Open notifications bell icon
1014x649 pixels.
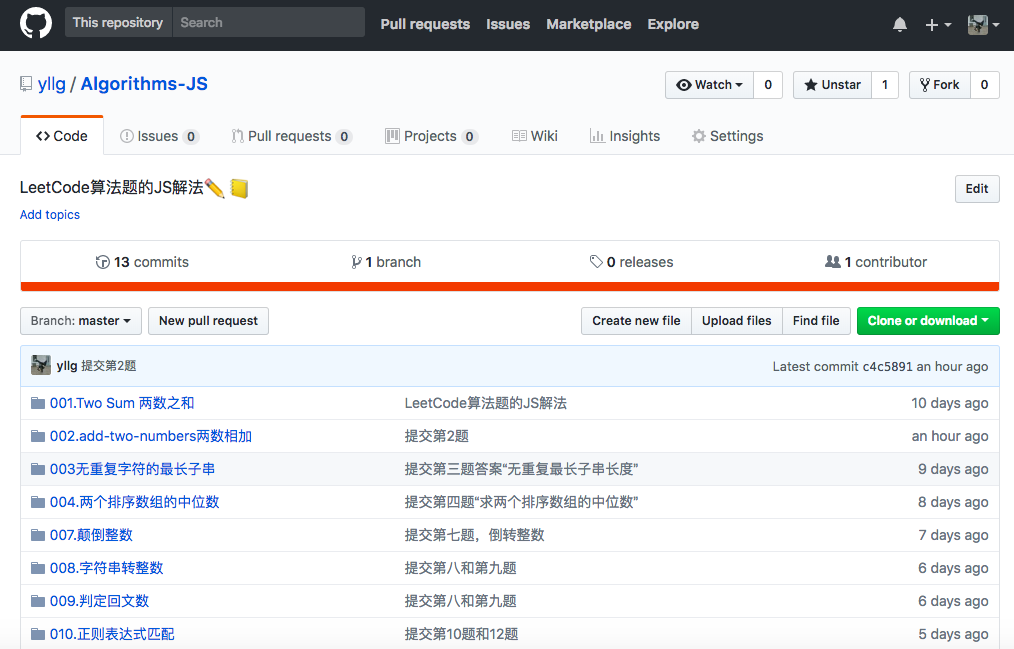[900, 25]
